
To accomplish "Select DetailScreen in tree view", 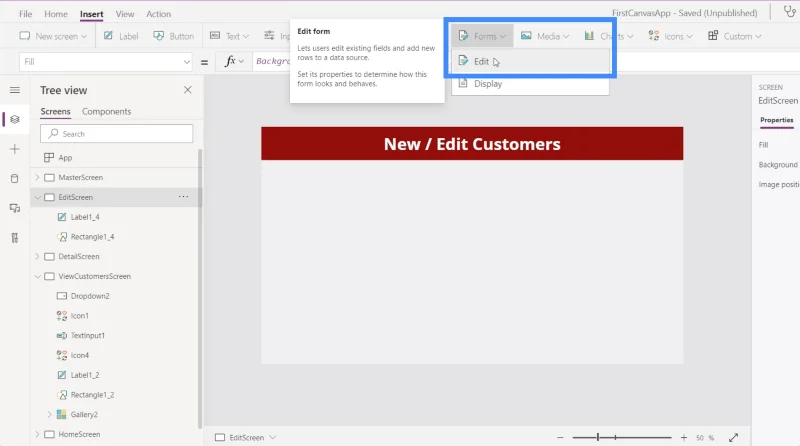I will point(79,256).
